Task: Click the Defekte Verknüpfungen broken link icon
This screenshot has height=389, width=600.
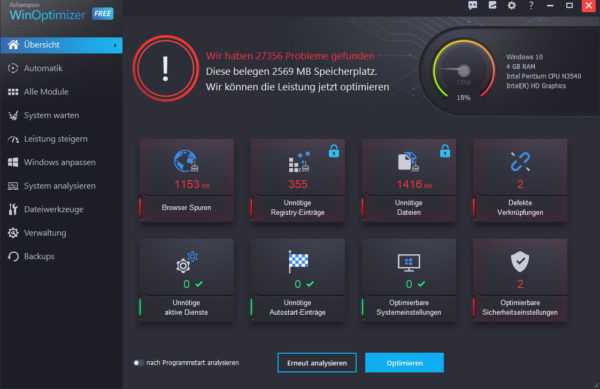Action: pyautogui.click(x=520, y=161)
